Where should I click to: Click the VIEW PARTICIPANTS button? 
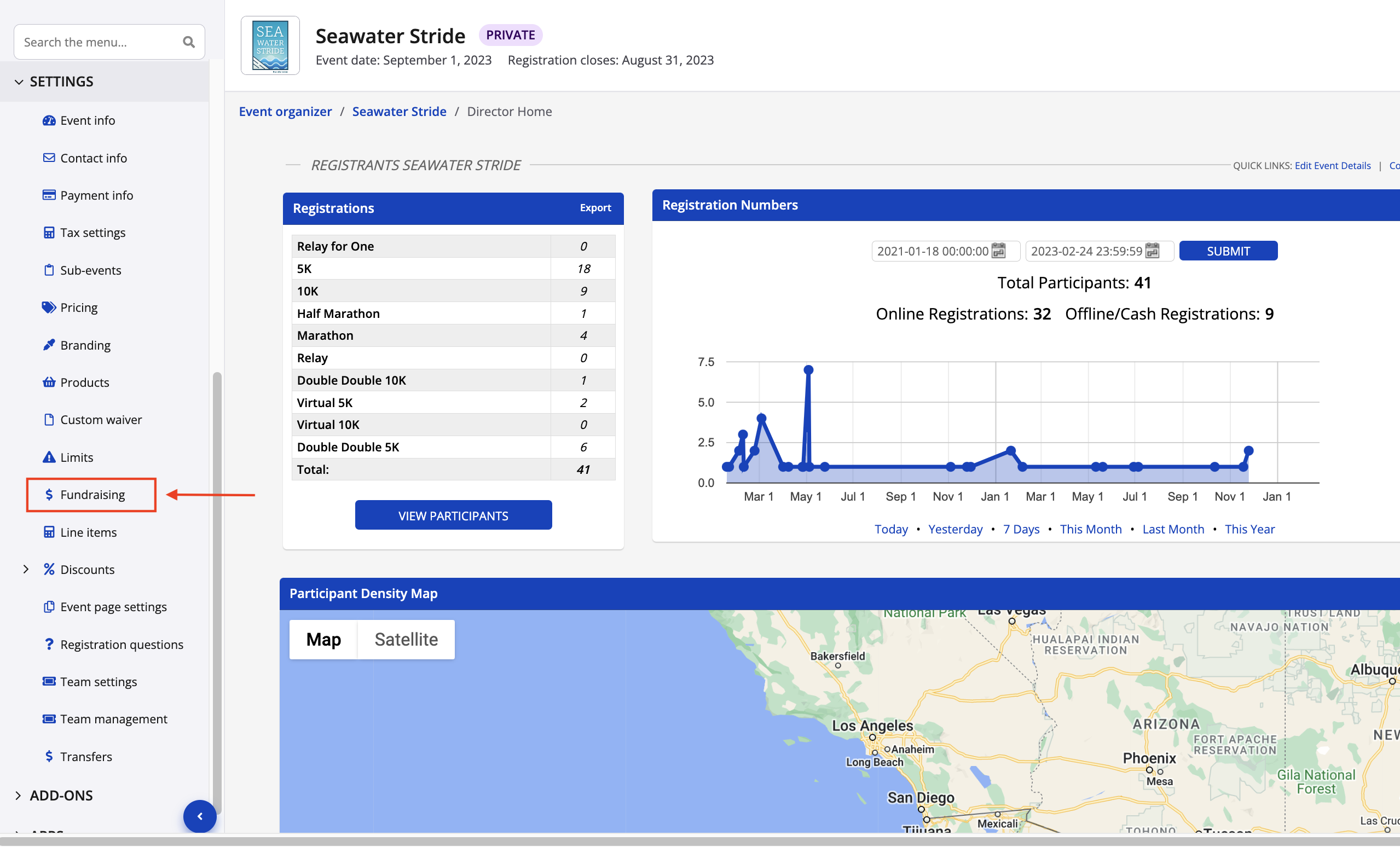click(x=453, y=515)
